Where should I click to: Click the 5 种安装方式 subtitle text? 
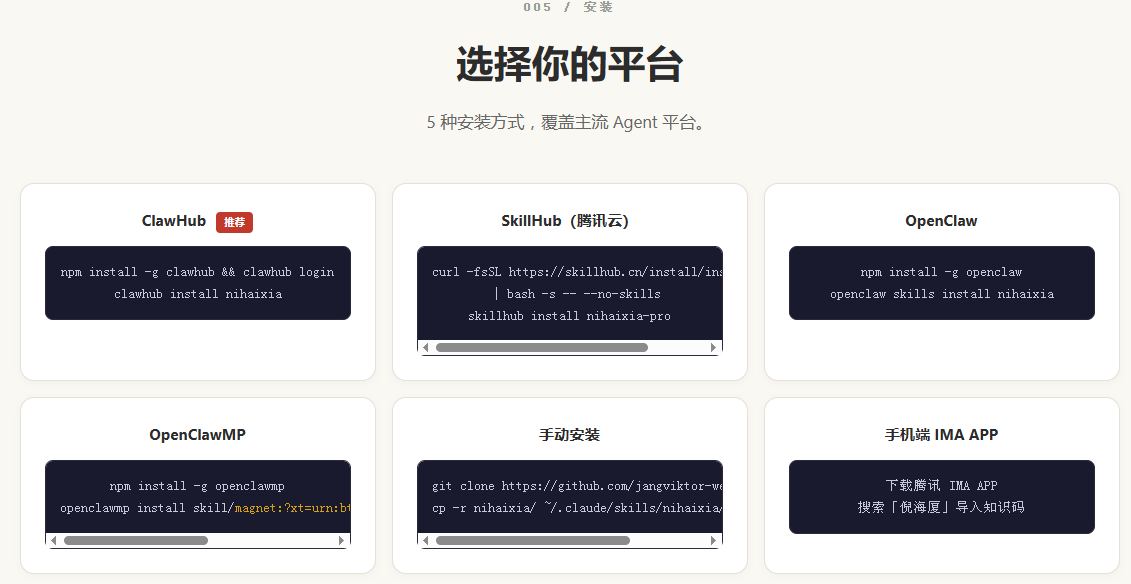coord(566,123)
